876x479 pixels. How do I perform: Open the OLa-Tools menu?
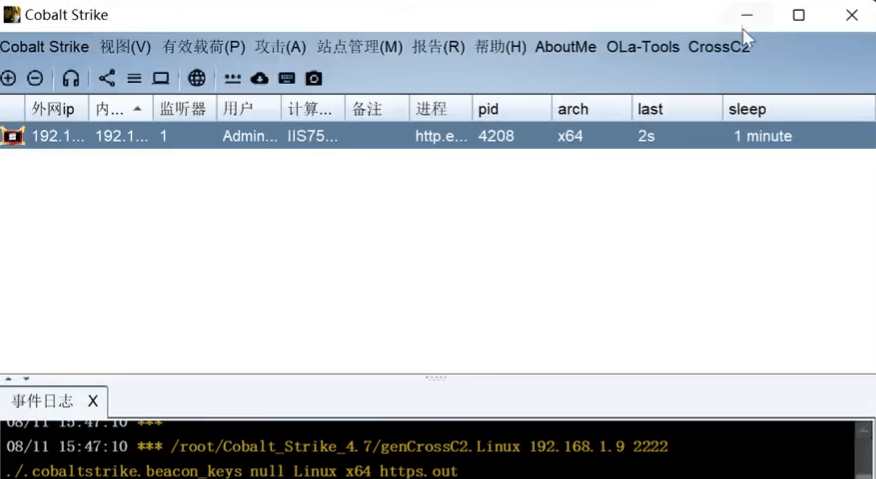[642, 47]
